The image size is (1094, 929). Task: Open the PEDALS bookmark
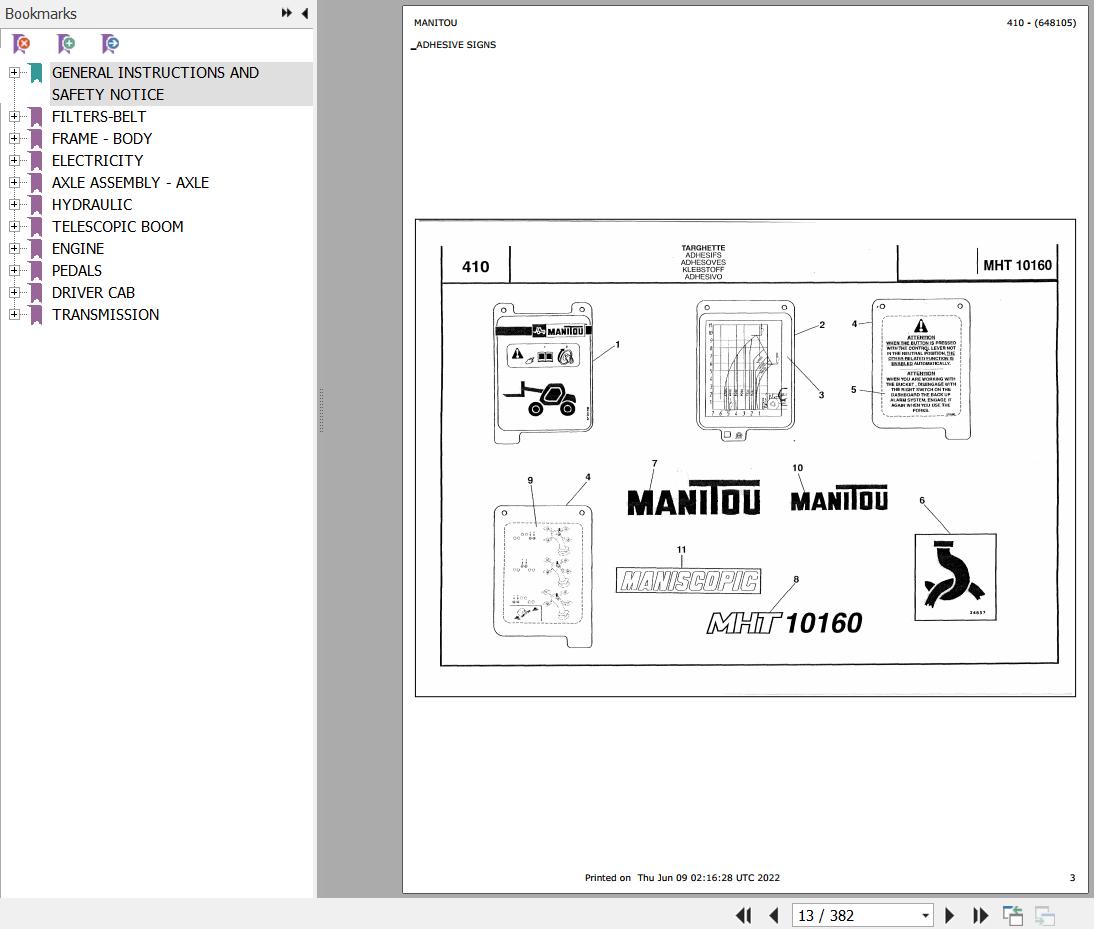(x=77, y=270)
